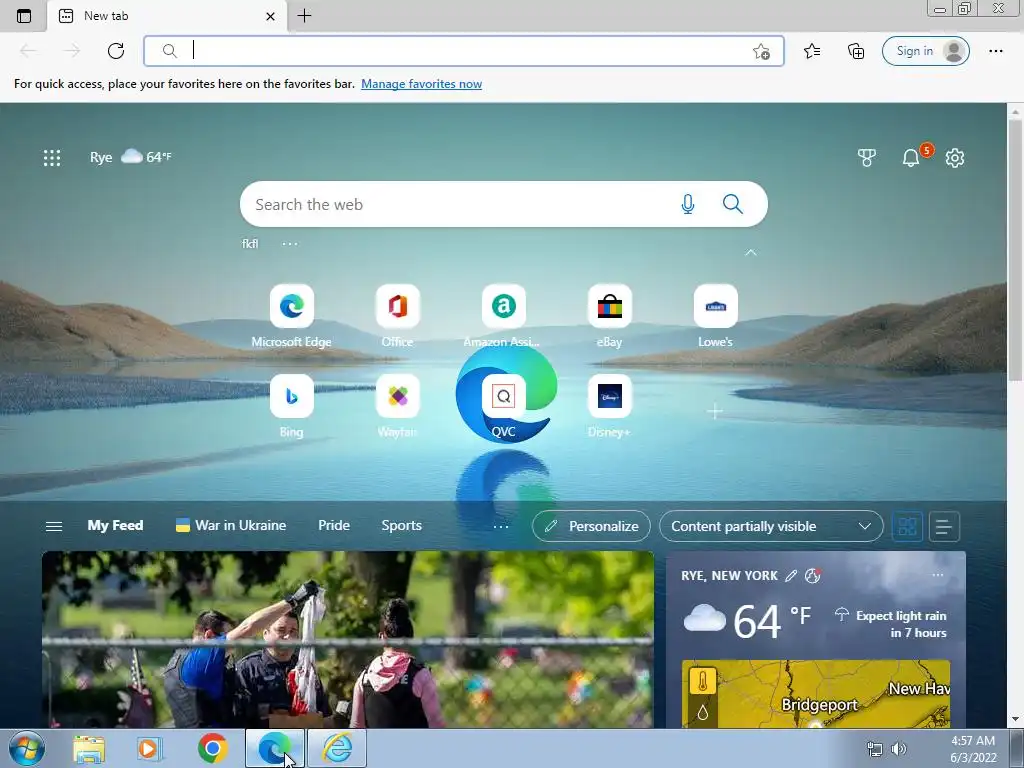Image resolution: width=1024 pixels, height=768 pixels.
Task: Click the weather map thumbnail
Action: tap(816, 694)
